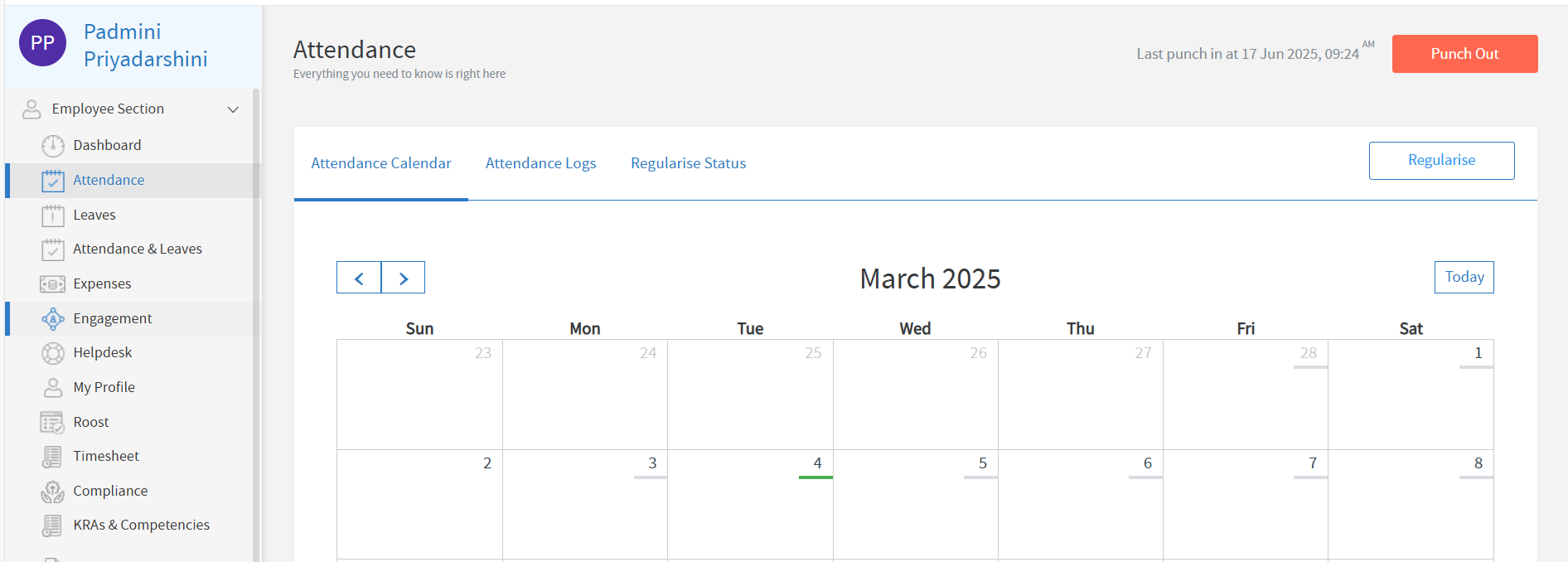Switch to Attendance Logs tab
Screen dimensions: 1568x562
[540, 163]
